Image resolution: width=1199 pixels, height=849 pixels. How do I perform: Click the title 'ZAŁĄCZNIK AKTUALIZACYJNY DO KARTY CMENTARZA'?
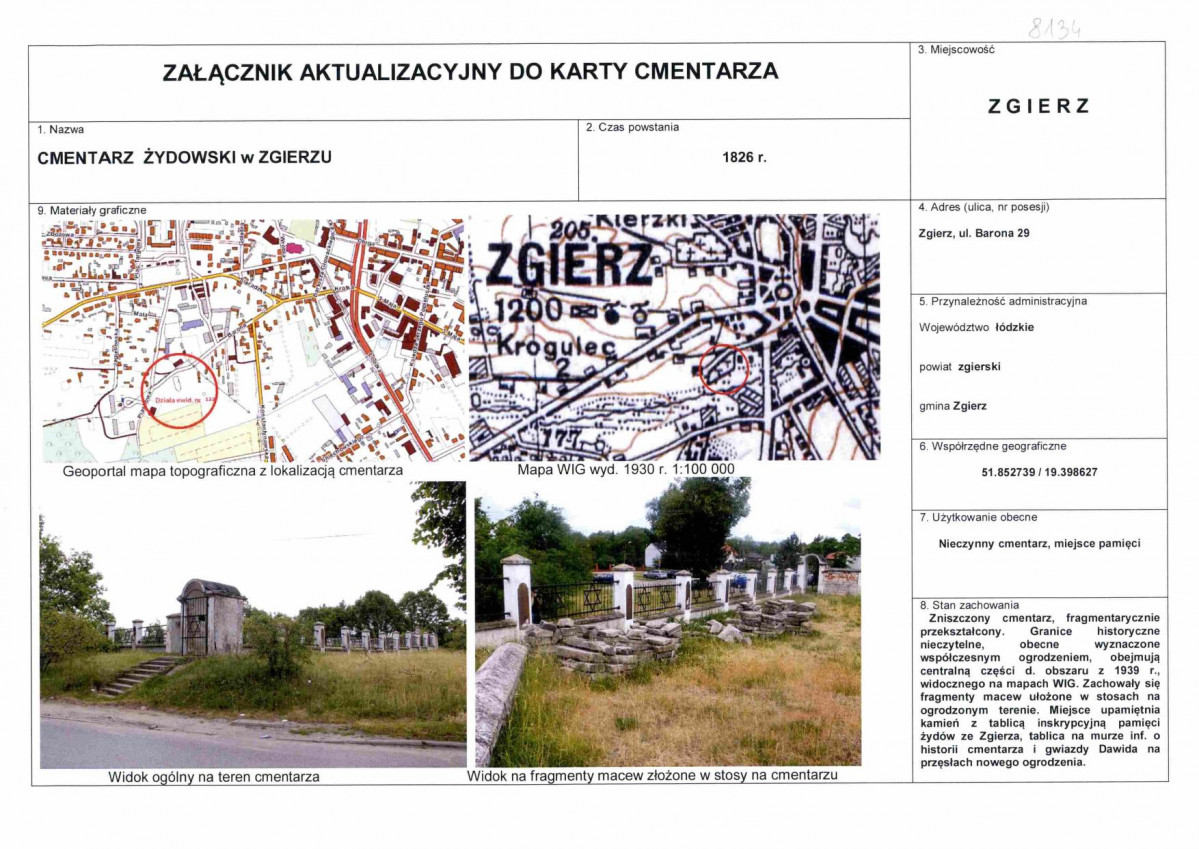[470, 72]
